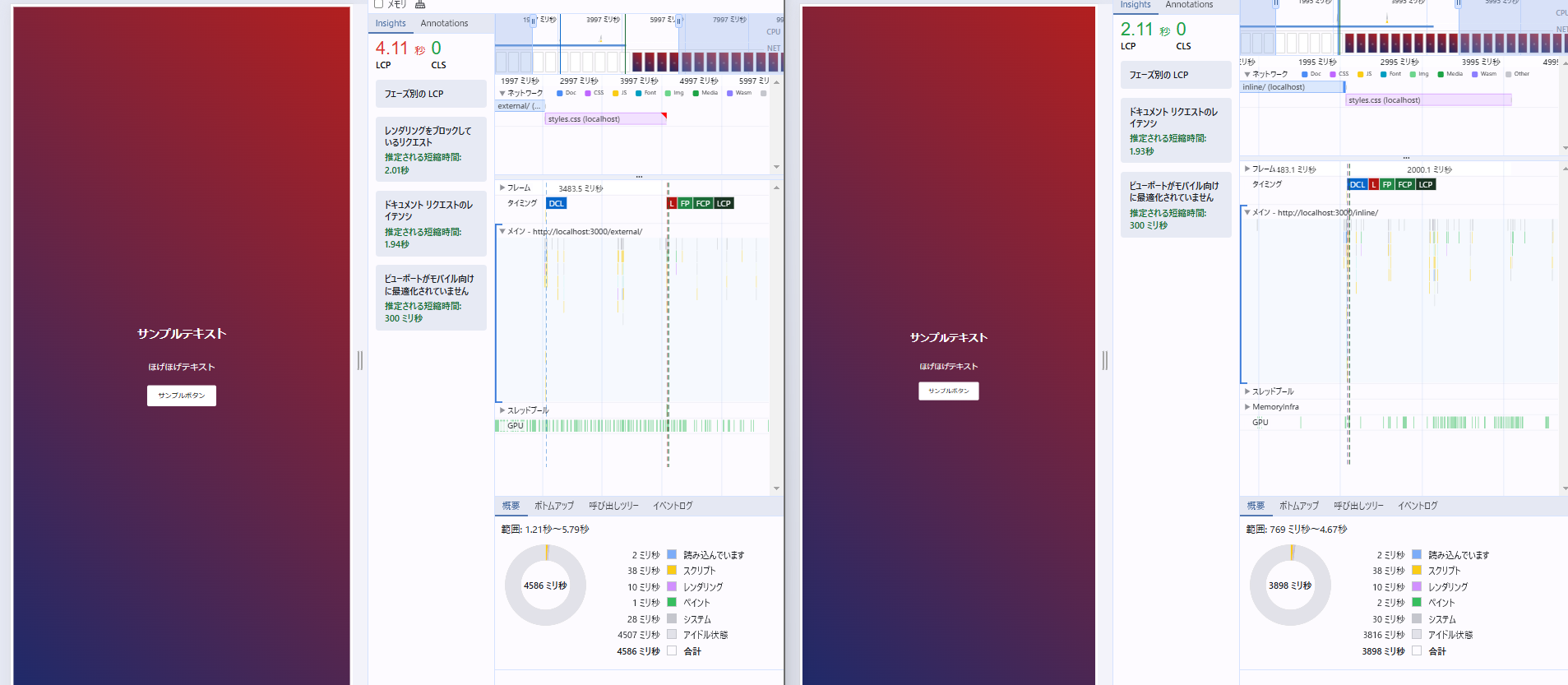Enable the メモリ checkbox
1568x685 pixels.
coord(379,3)
